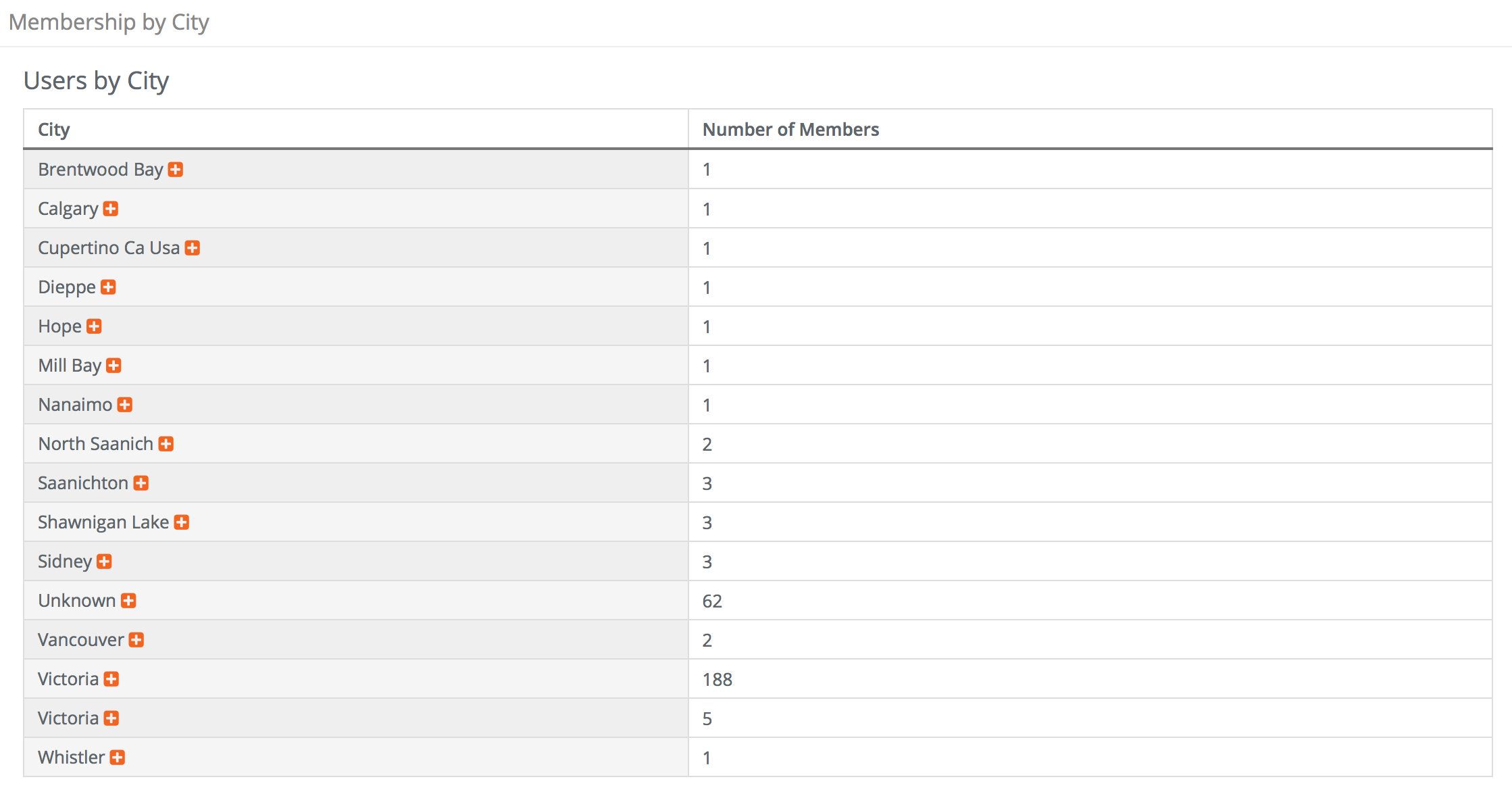Click the plus icon beside Sidney
The image size is (1512, 792).
[x=104, y=562]
